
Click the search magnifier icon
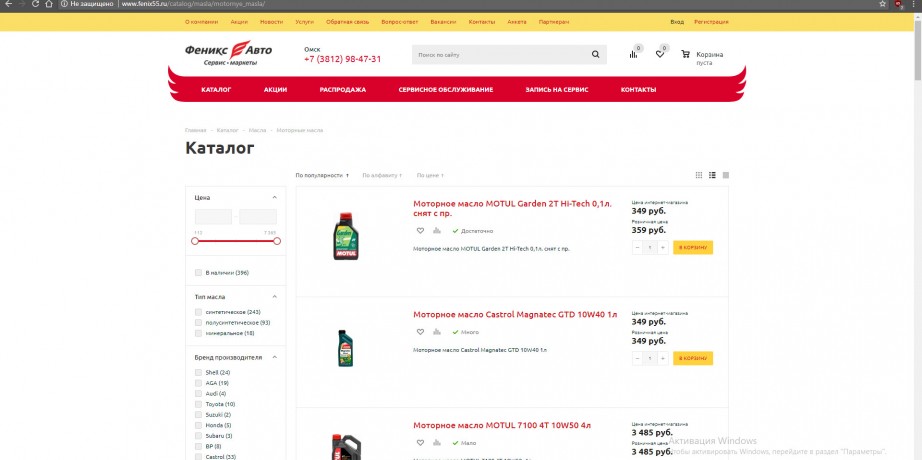596,55
